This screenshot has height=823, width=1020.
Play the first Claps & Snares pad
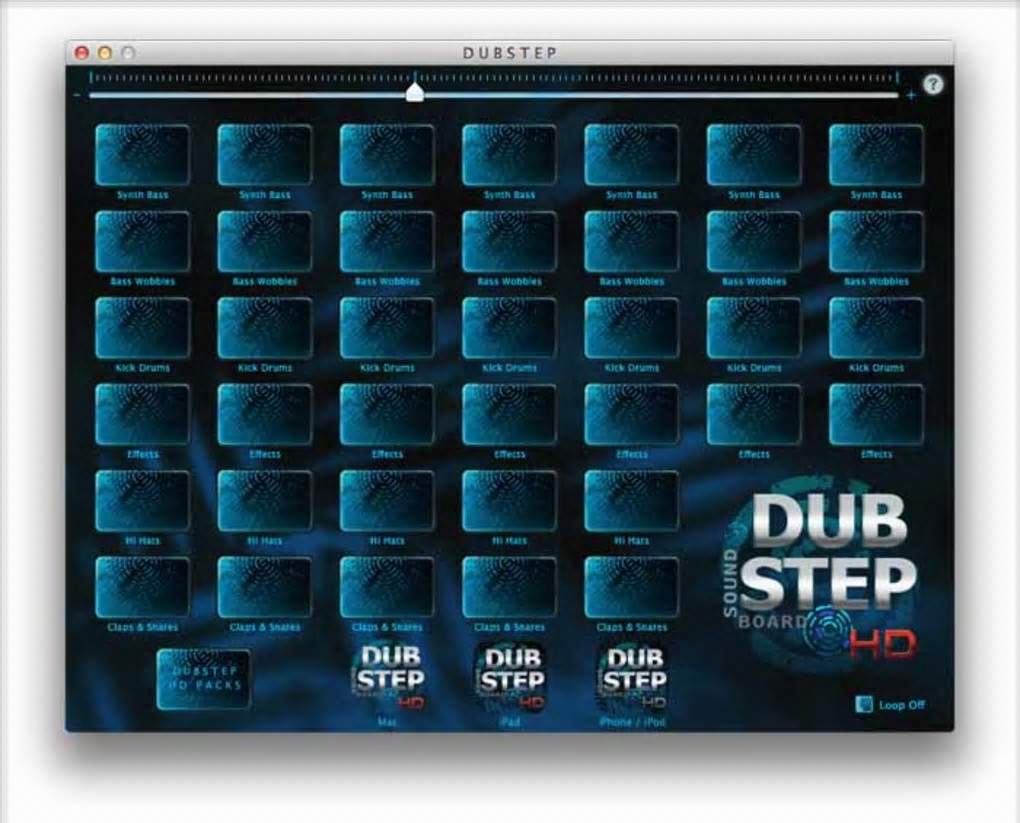click(142, 587)
